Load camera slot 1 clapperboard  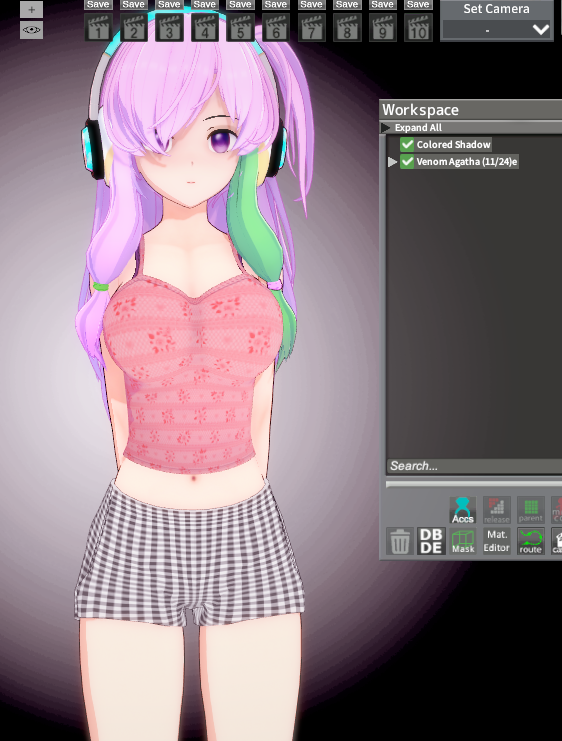pyautogui.click(x=98, y=28)
